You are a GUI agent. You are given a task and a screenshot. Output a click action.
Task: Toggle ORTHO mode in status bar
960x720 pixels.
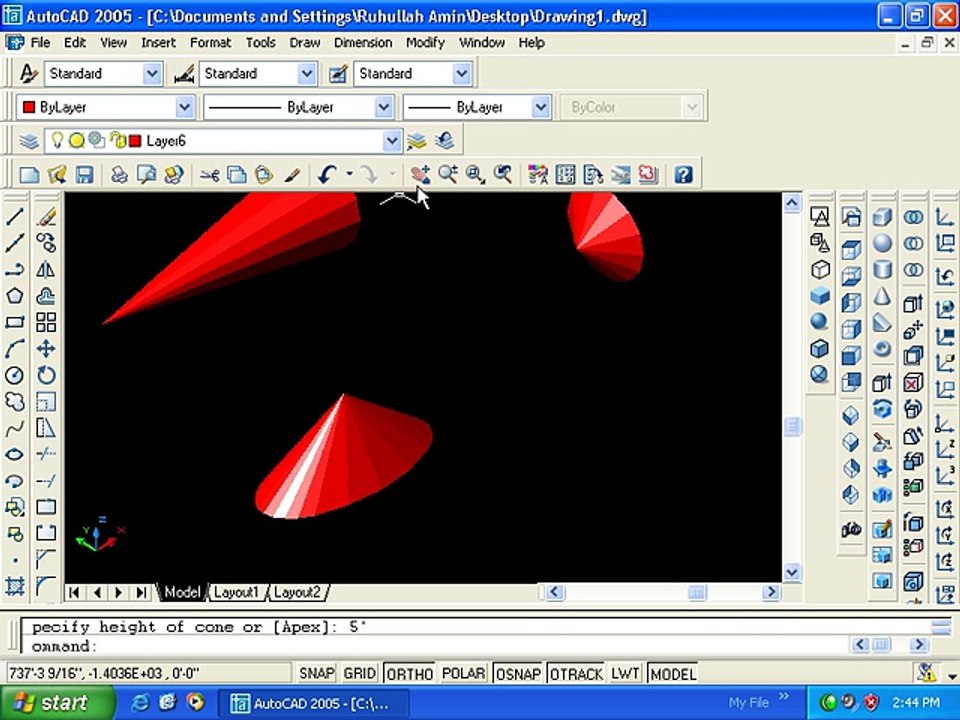410,673
